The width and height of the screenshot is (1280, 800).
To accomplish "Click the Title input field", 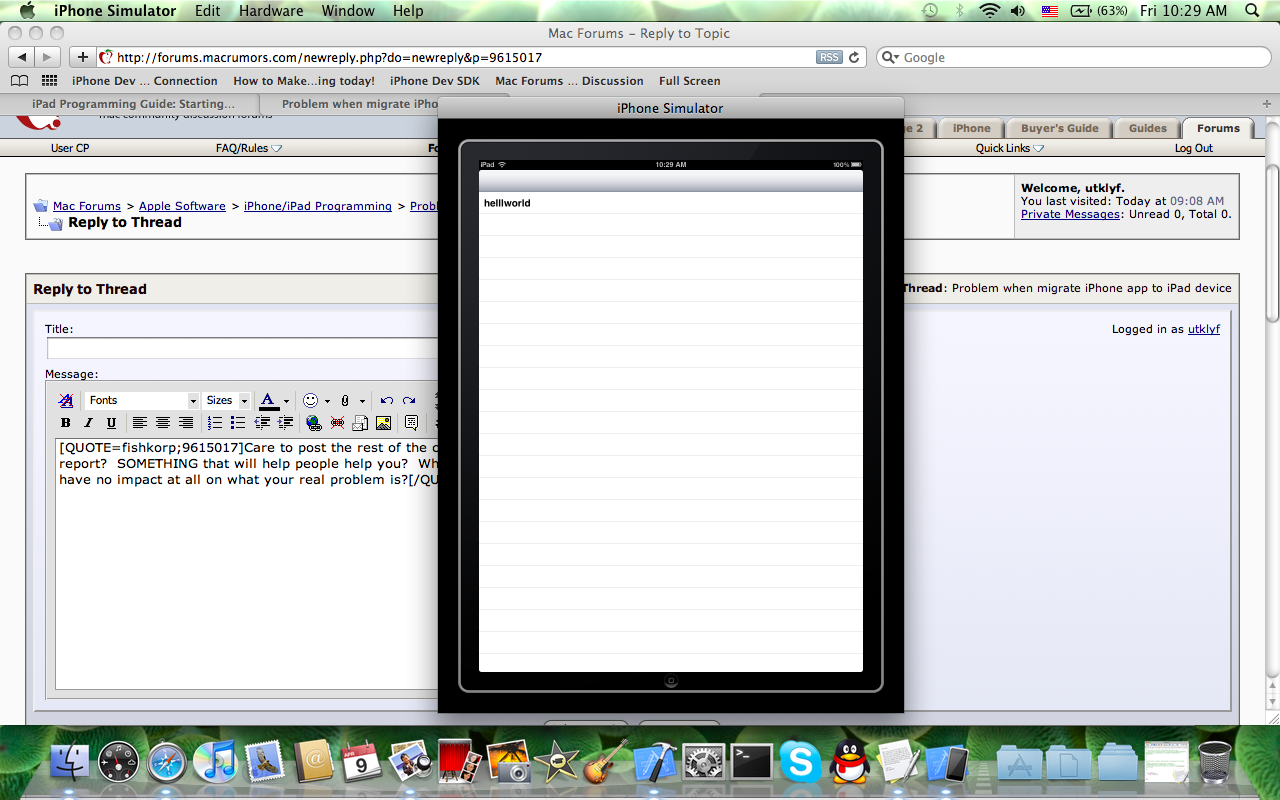I will (x=243, y=348).
